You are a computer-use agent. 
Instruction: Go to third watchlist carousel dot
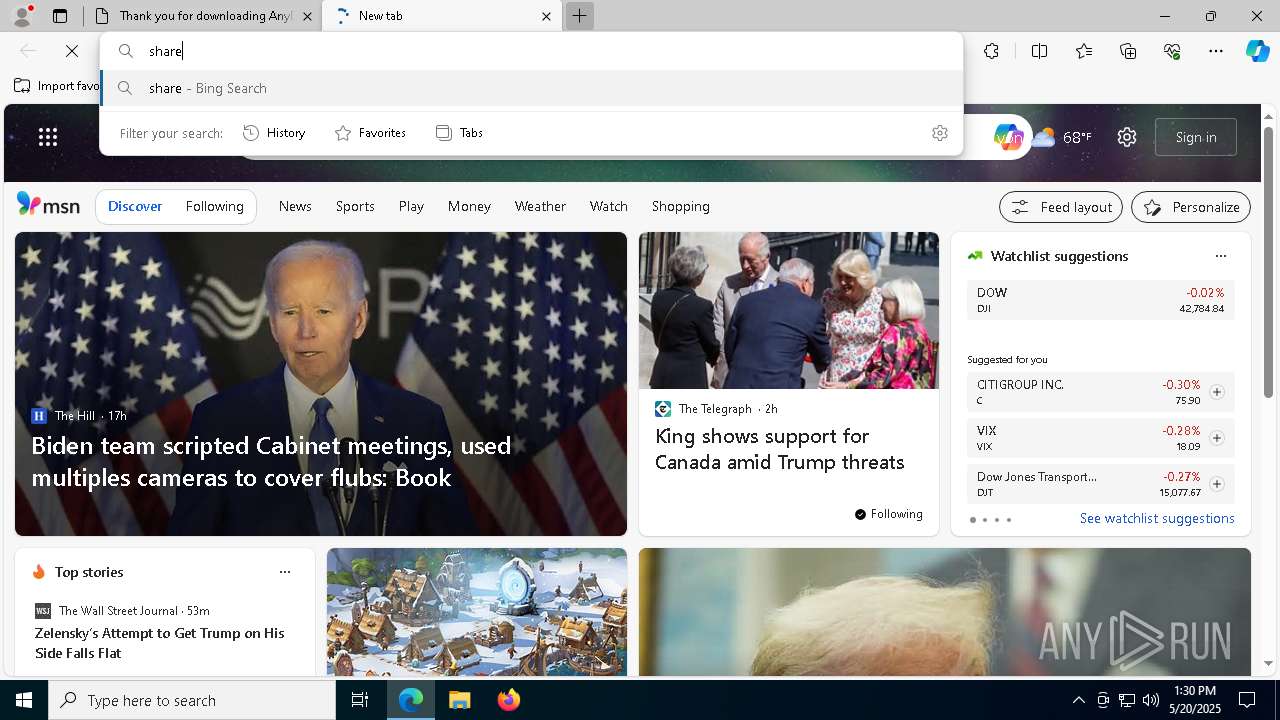click(997, 520)
